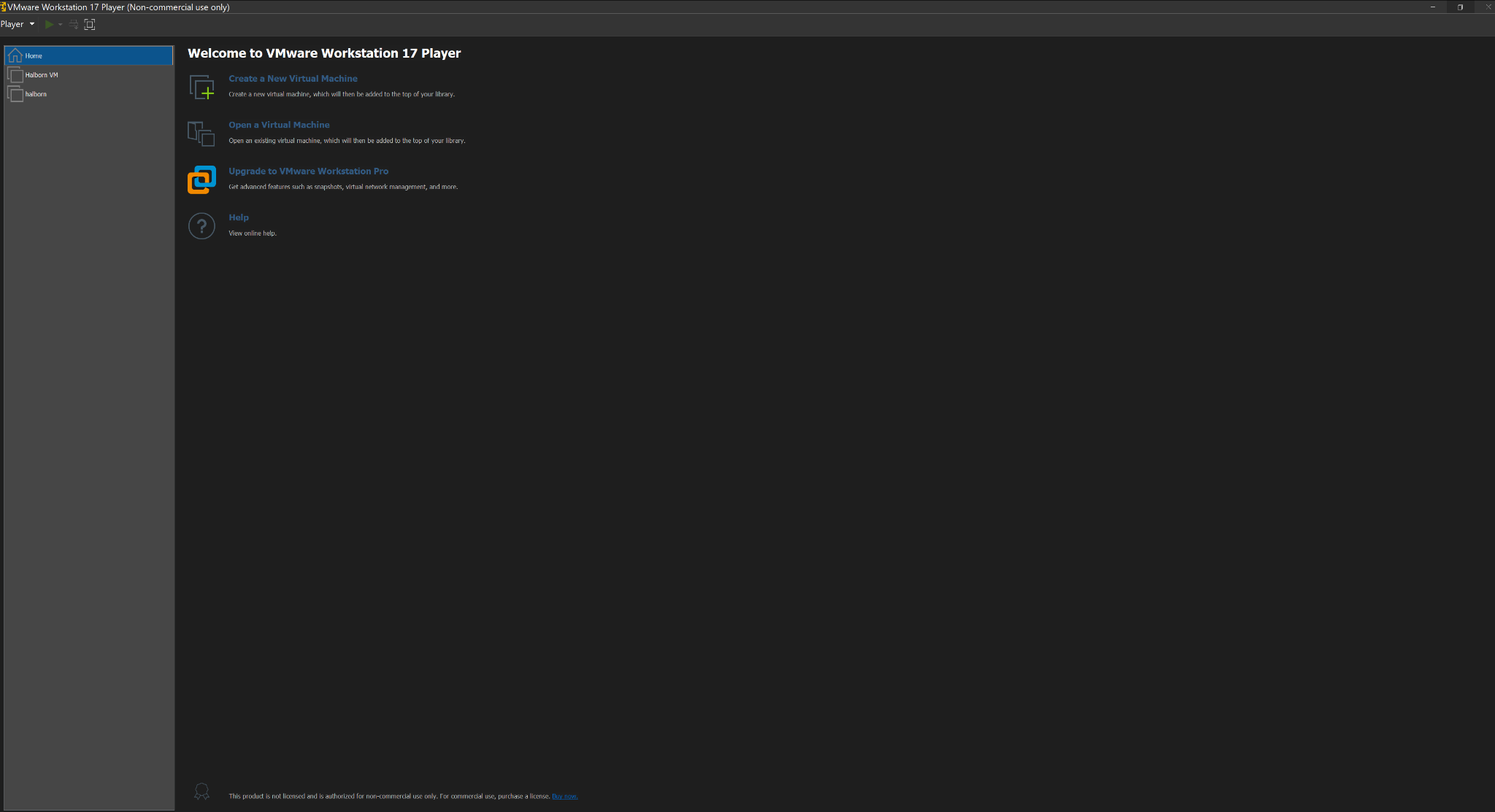Viewport: 1495px width, 812px height.
Task: Click the VMware app icon in the title bar
Action: coord(6,7)
